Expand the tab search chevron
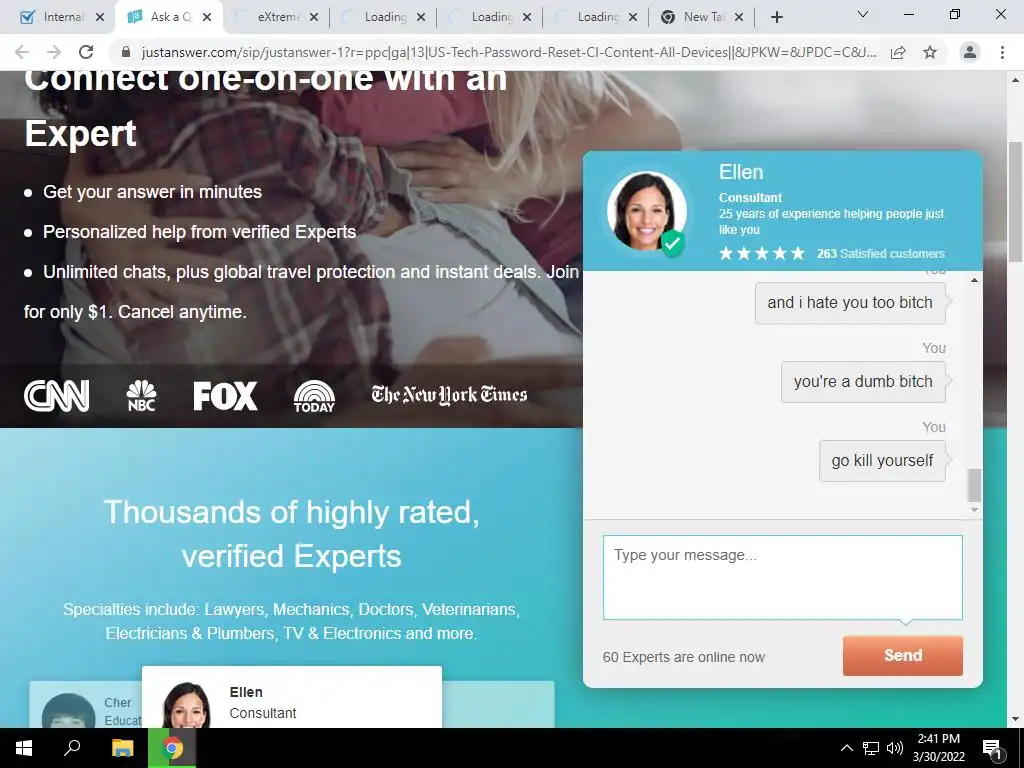Screen dimensions: 1024x768 tap(863, 14)
